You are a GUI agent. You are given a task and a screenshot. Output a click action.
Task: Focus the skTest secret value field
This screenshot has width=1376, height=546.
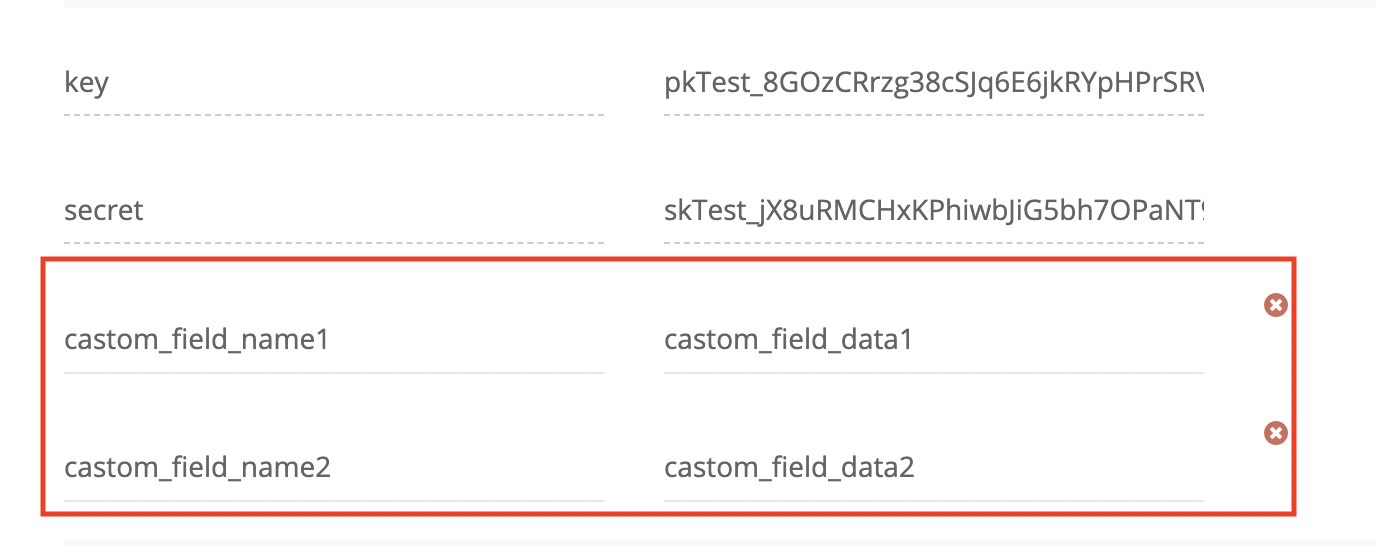click(934, 212)
